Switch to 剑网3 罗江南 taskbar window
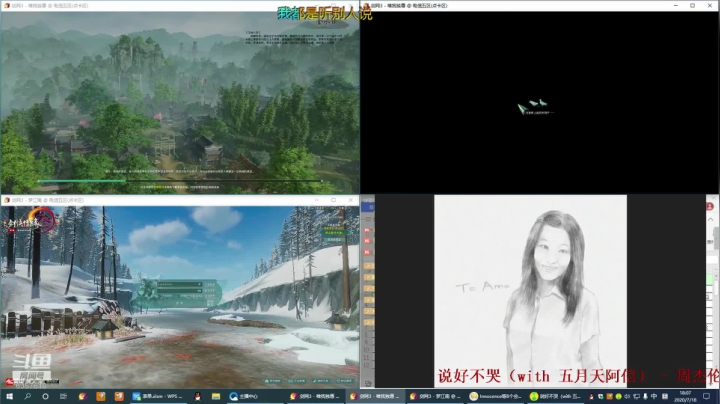Screen dimensions: 720x404 435,396
